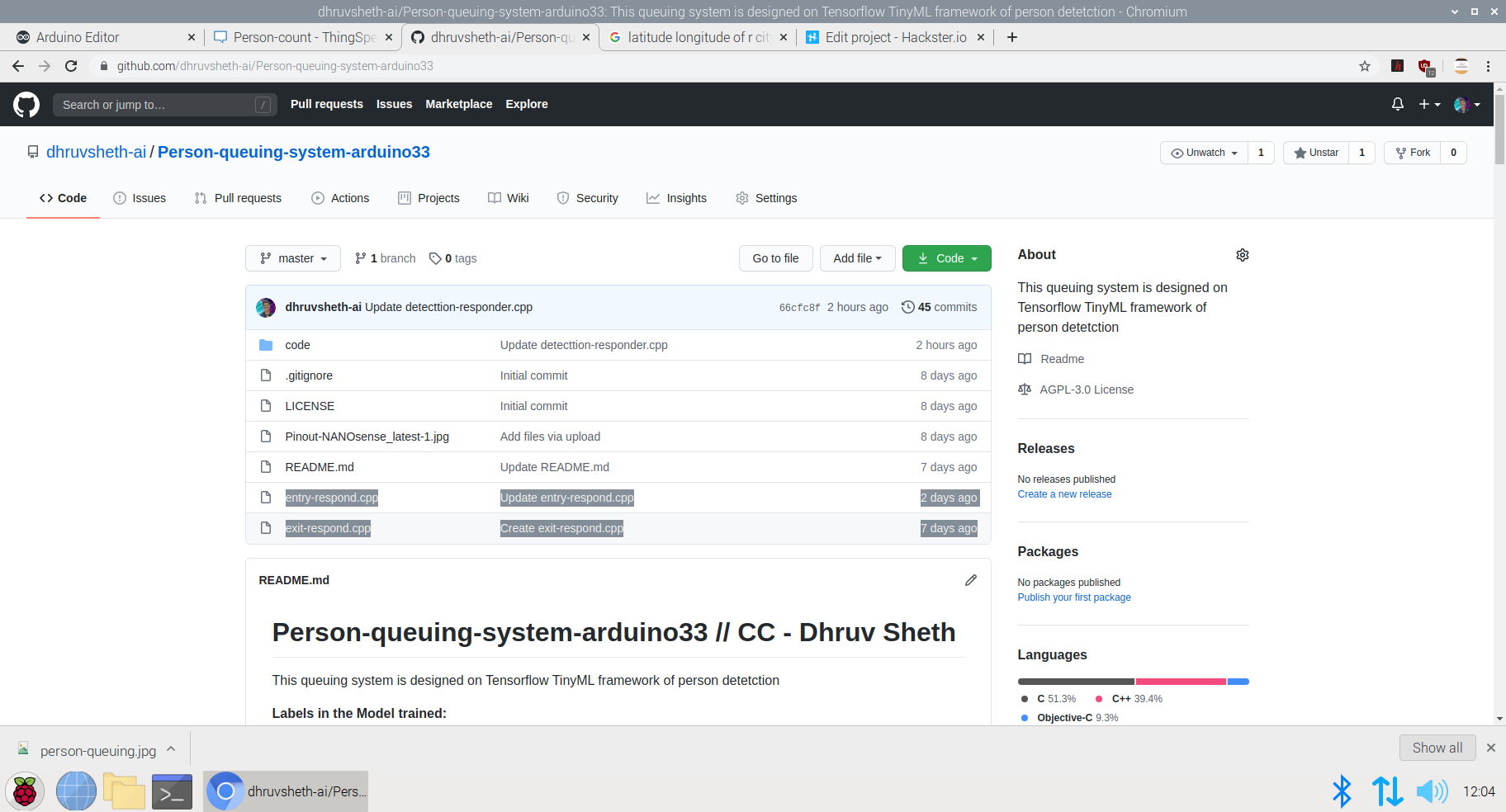Edit README using the pencil icon
1506x812 pixels.
[x=971, y=580]
